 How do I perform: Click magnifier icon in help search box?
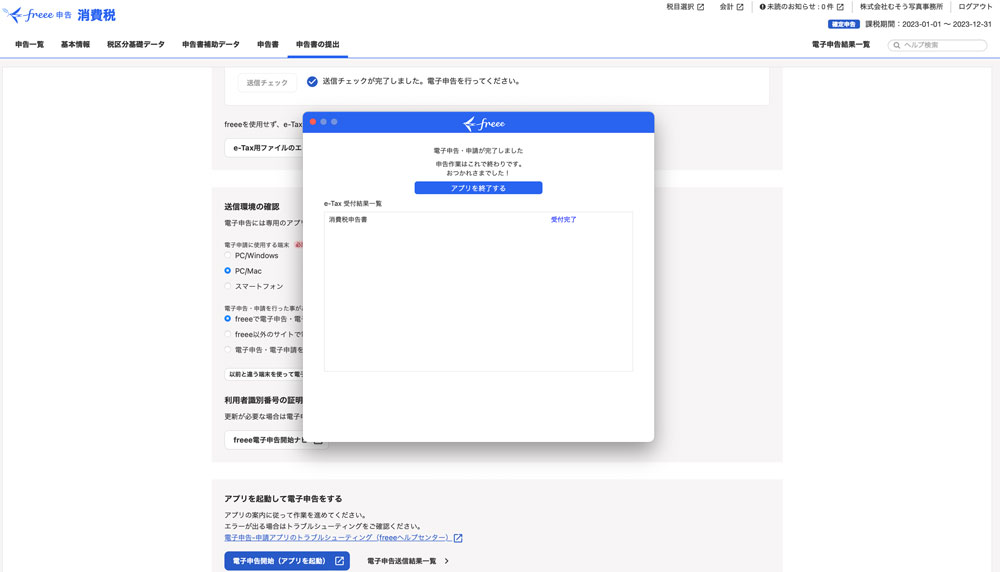(897, 45)
